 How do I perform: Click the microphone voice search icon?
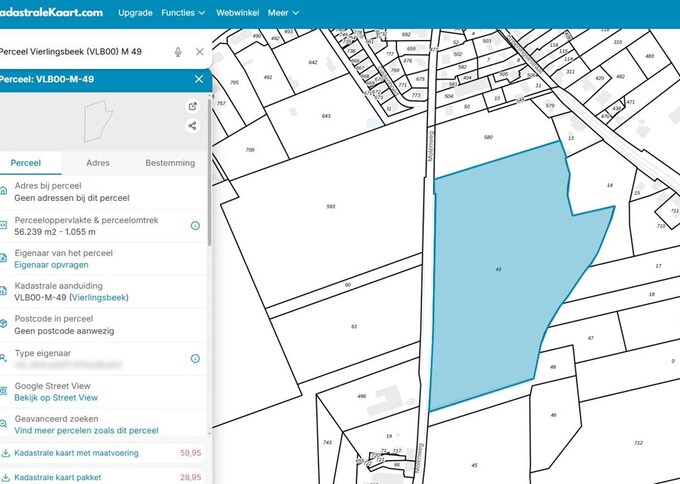tap(178, 51)
